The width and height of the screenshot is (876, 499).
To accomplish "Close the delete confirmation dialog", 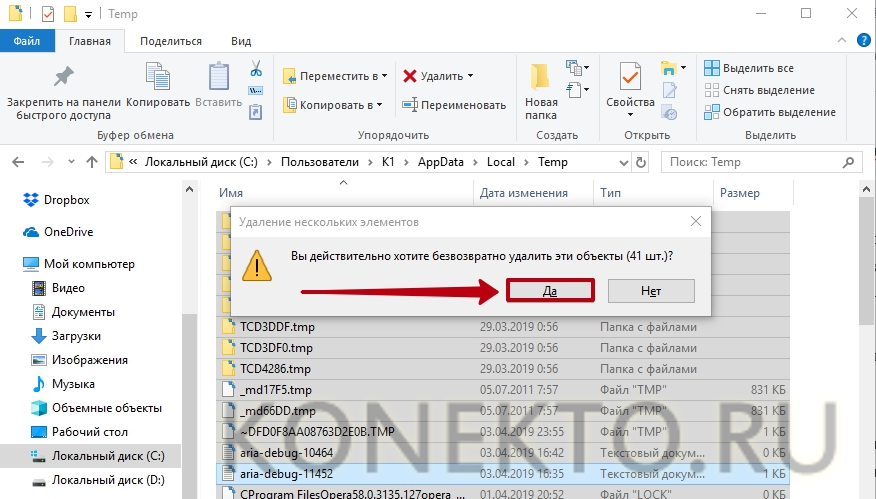I will tap(696, 221).
